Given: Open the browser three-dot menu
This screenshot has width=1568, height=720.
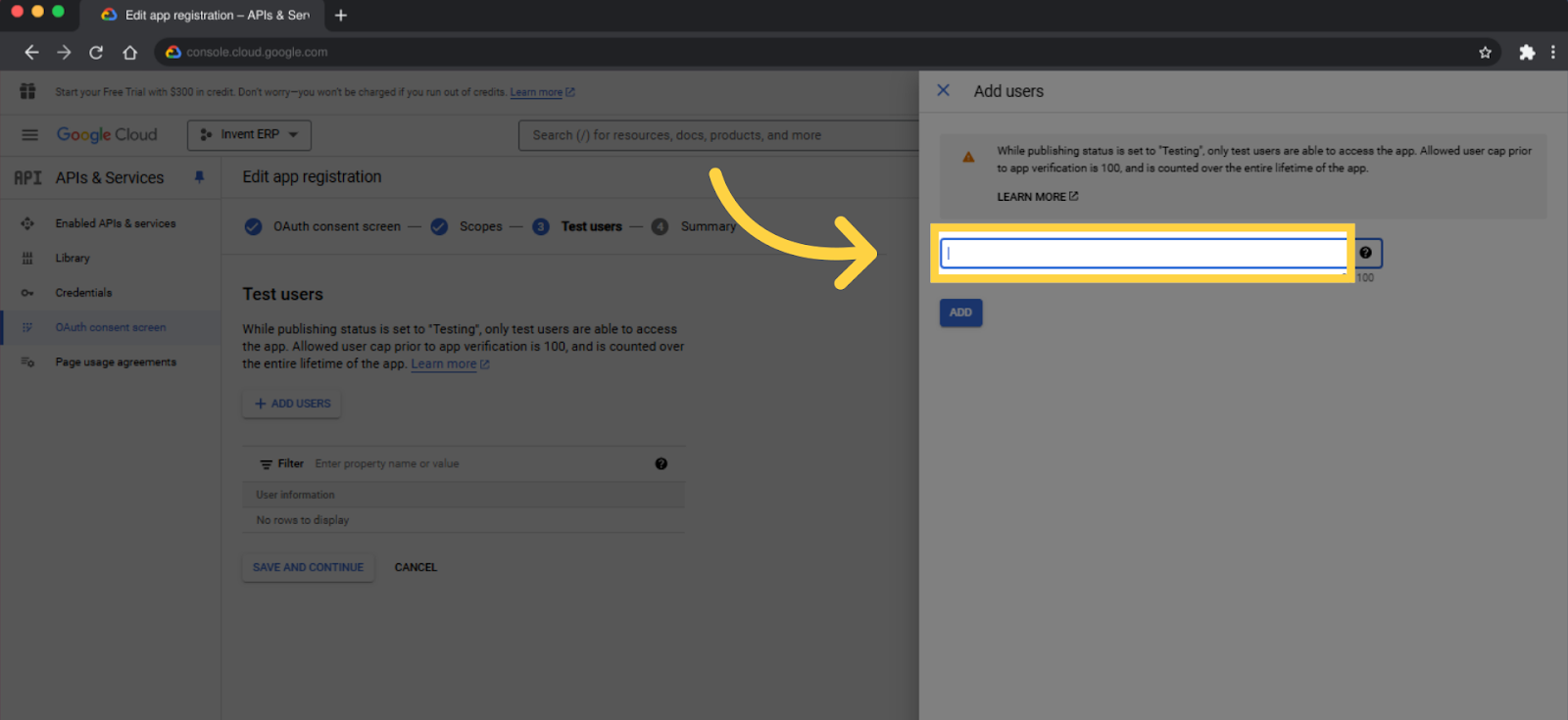Looking at the screenshot, I should pos(1553,53).
